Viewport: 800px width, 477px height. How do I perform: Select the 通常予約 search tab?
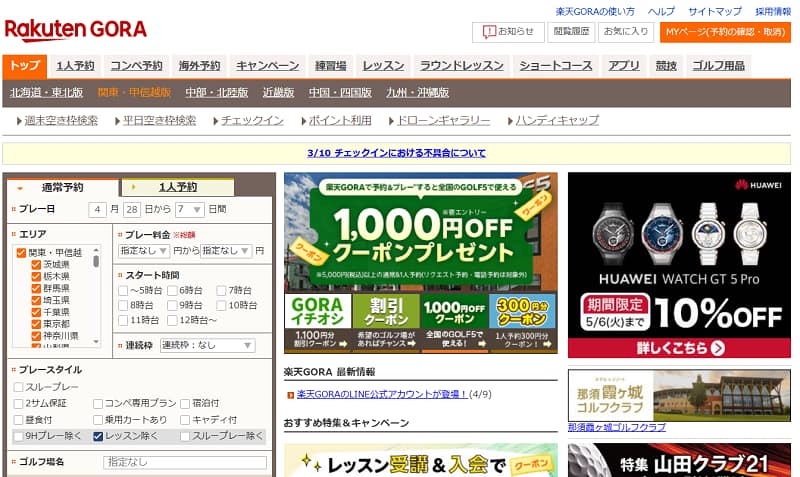[62, 187]
